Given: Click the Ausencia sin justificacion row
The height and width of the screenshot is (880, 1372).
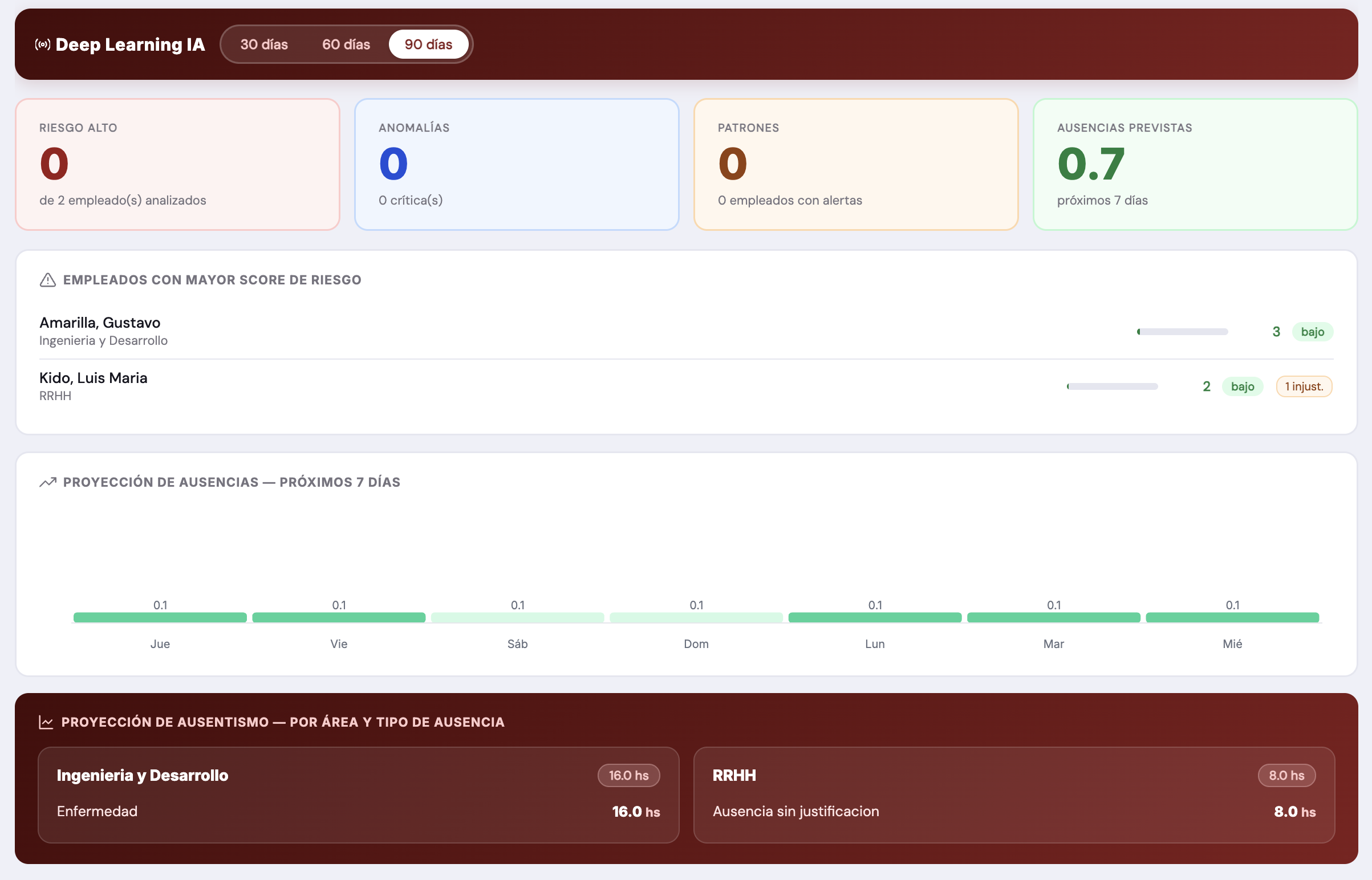Looking at the screenshot, I should (x=1014, y=812).
